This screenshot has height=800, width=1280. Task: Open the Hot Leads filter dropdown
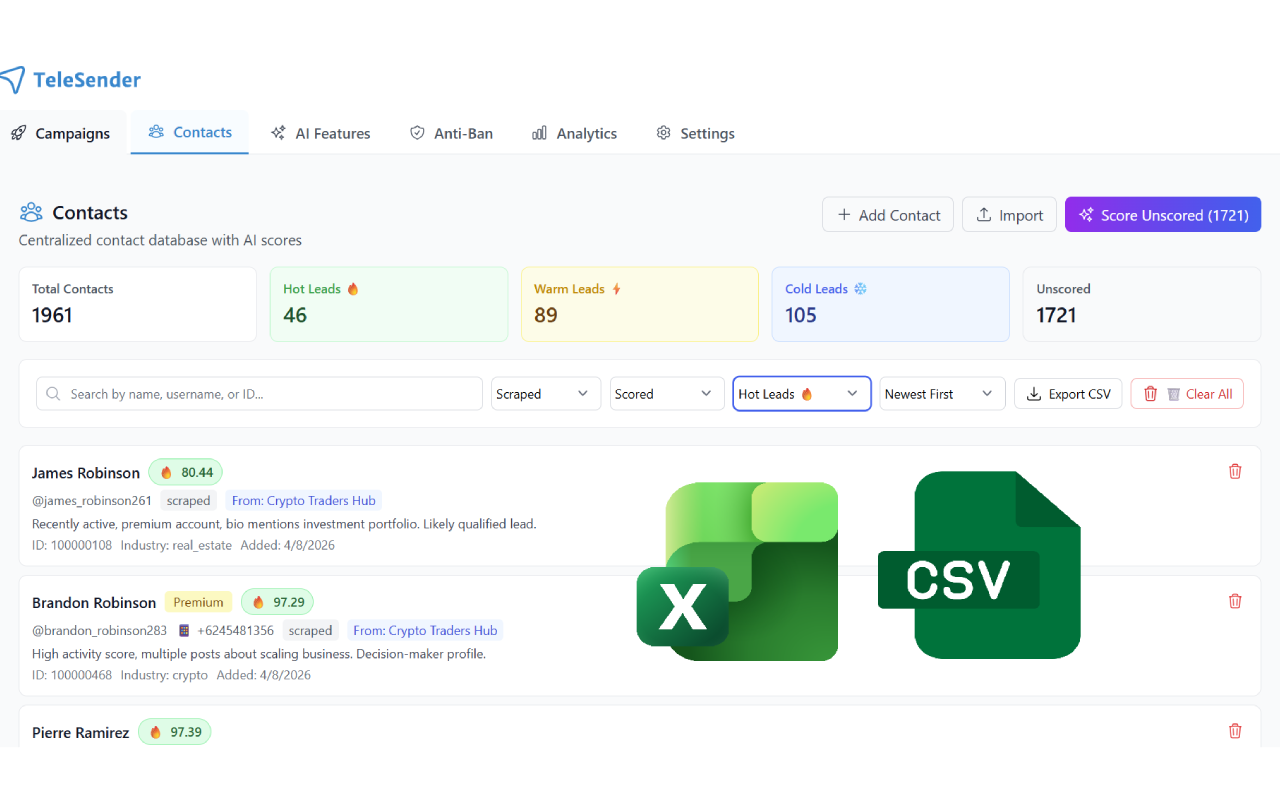click(x=801, y=394)
